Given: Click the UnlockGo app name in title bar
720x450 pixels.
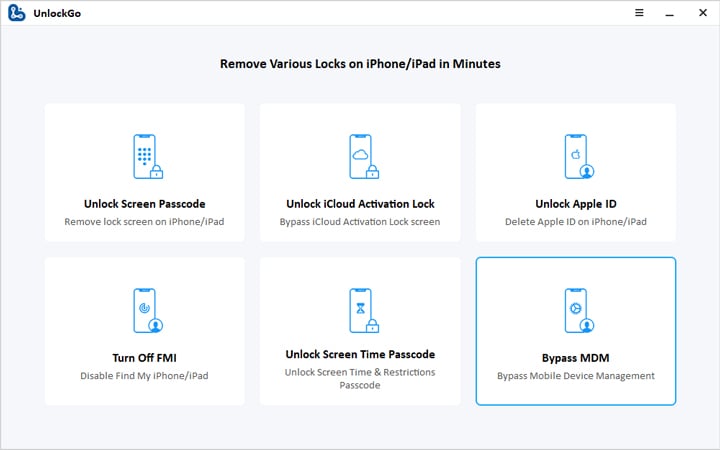Looking at the screenshot, I should (57, 13).
